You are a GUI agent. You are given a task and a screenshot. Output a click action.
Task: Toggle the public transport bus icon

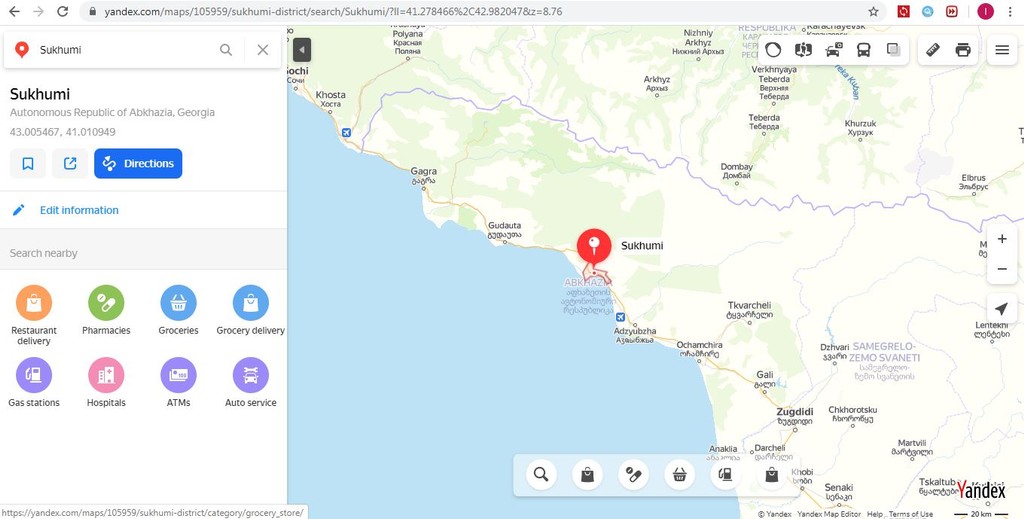pos(863,50)
